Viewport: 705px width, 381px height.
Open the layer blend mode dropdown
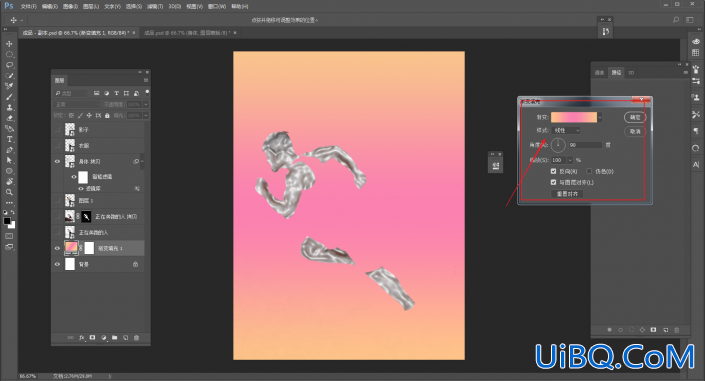point(76,104)
